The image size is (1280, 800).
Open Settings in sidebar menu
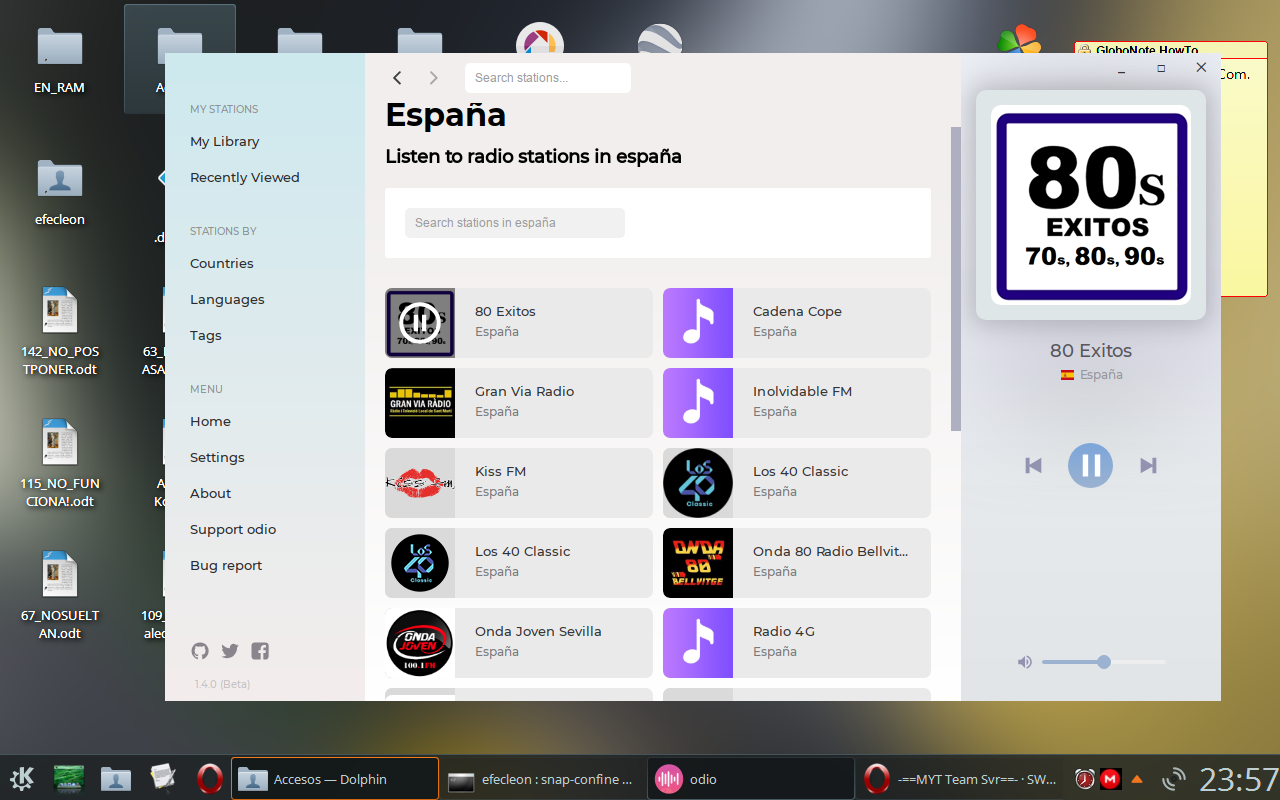(x=217, y=458)
